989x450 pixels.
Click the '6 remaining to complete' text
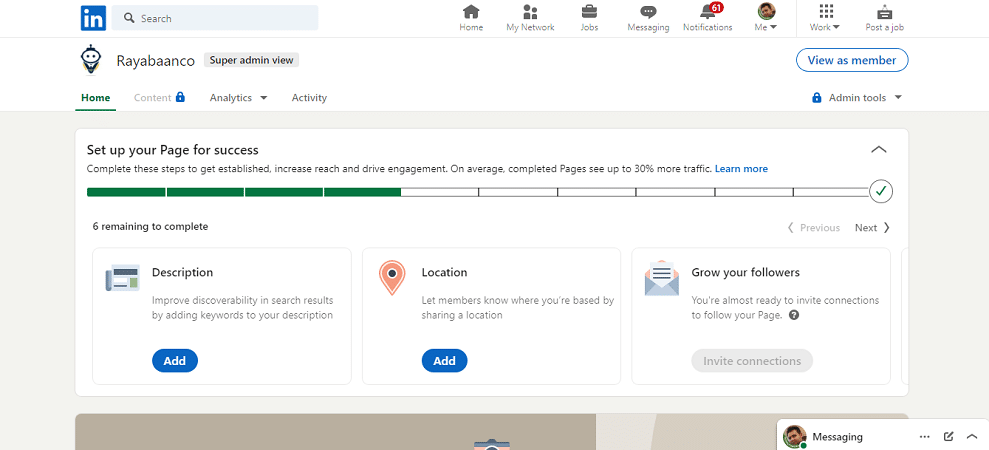(150, 226)
